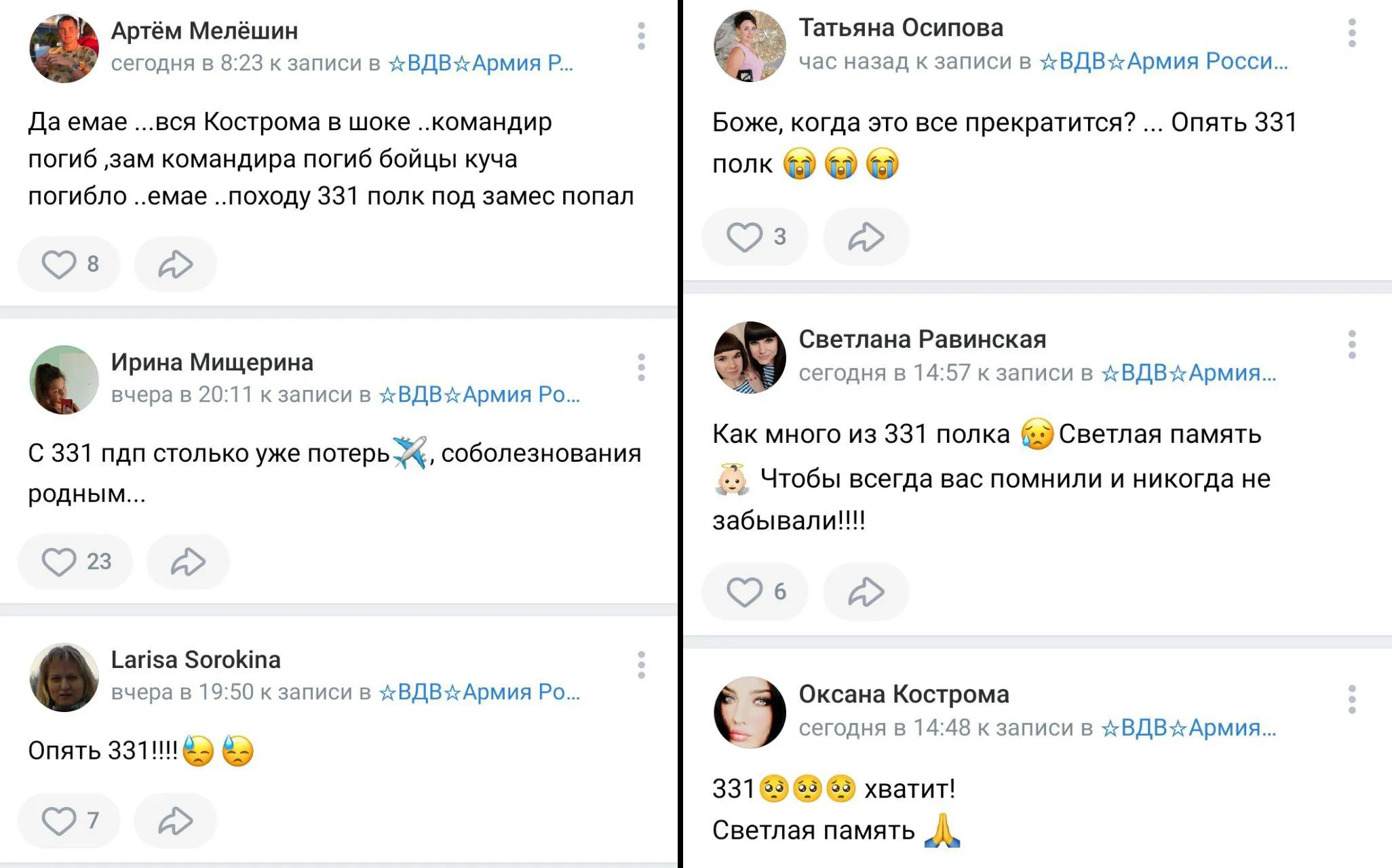1392x868 pixels.
Task: Share Larisa Sorokina's comment
Action: [176, 821]
